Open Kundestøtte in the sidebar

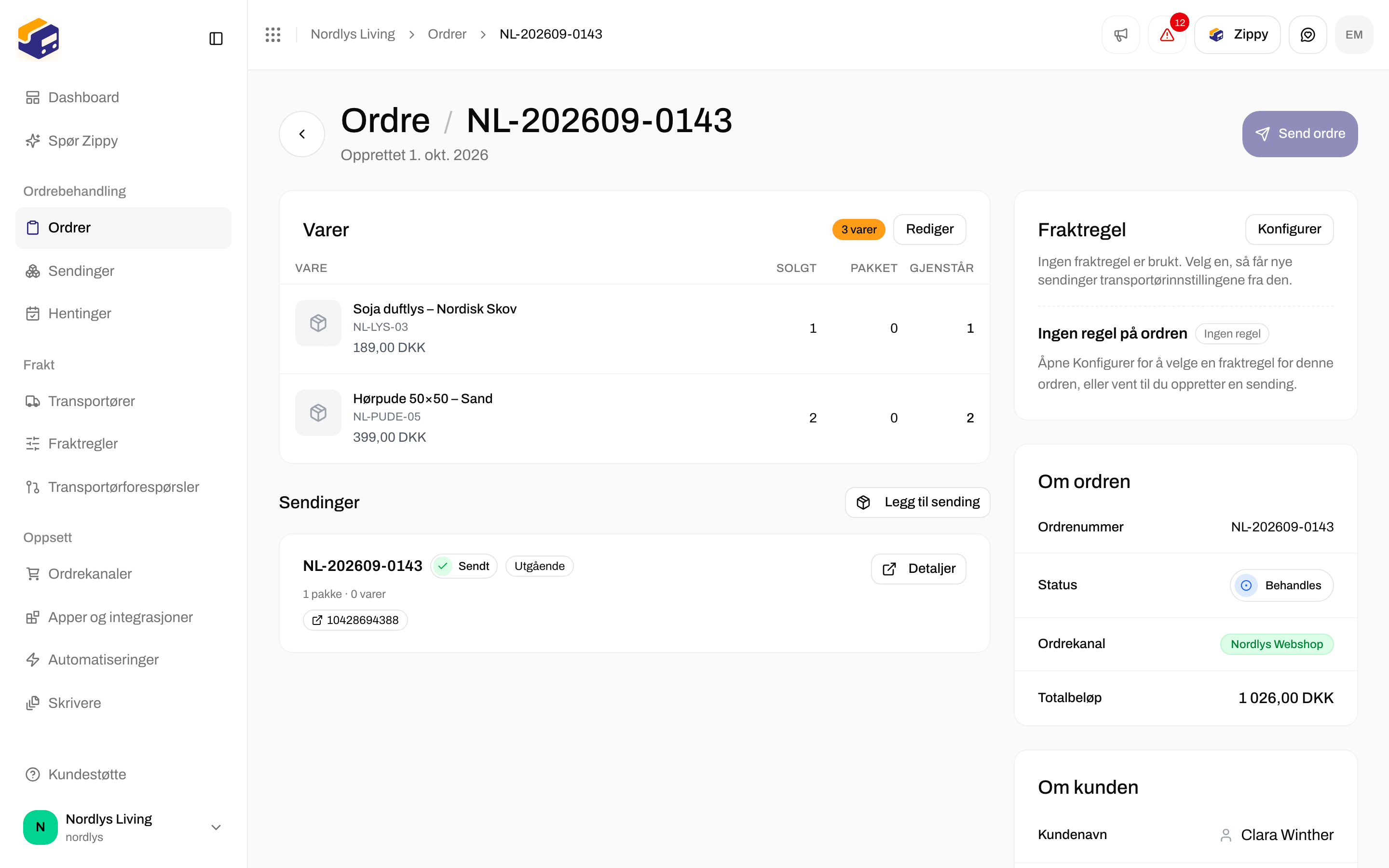pos(123,774)
